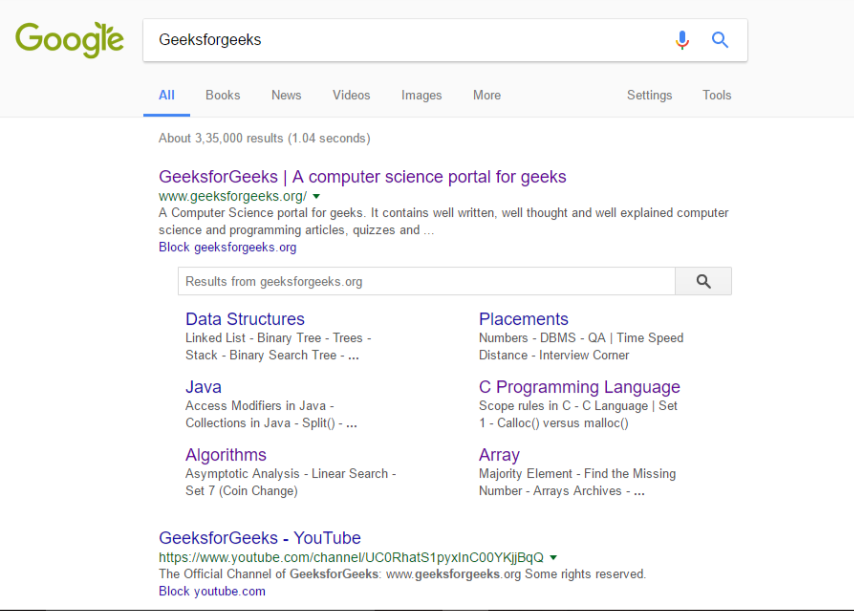Open C Programming Language sitelink
This screenshot has height=611, width=854.
[580, 387]
